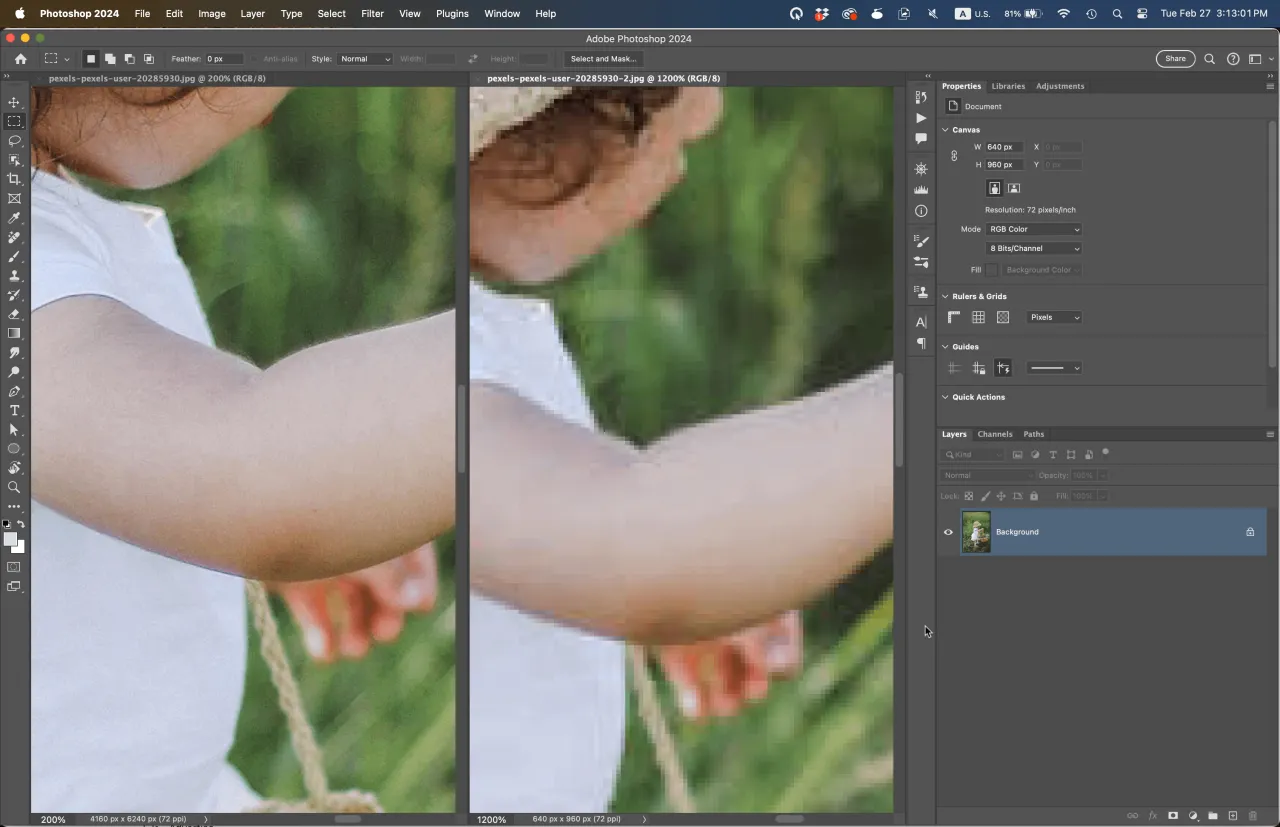Select the Crop tool
Screen dimensions: 1280x827
14,179
